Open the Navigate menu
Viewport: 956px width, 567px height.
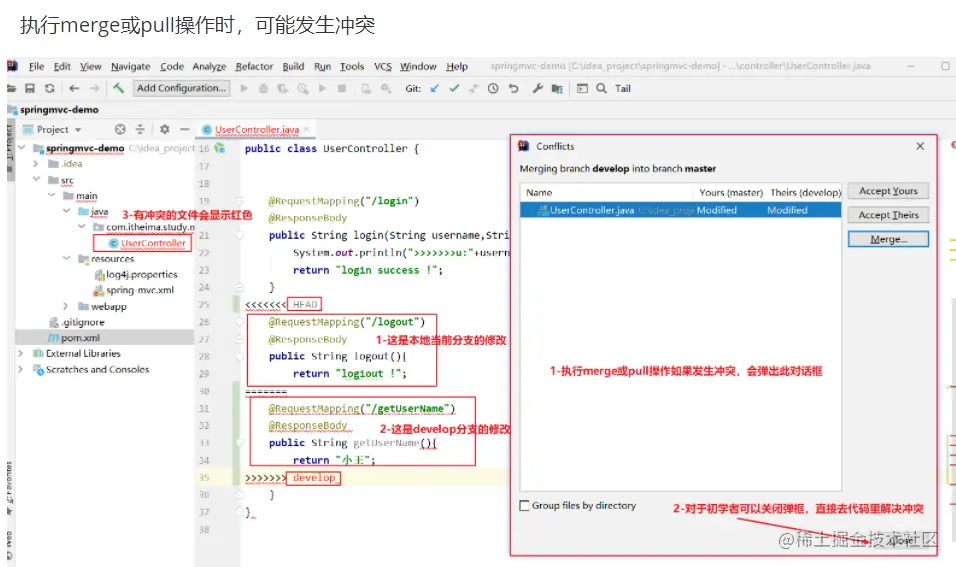pyautogui.click(x=130, y=66)
